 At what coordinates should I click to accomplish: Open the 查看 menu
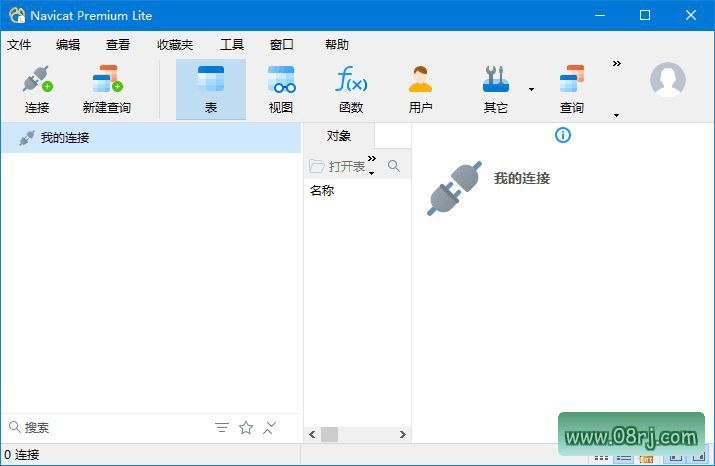pyautogui.click(x=118, y=45)
